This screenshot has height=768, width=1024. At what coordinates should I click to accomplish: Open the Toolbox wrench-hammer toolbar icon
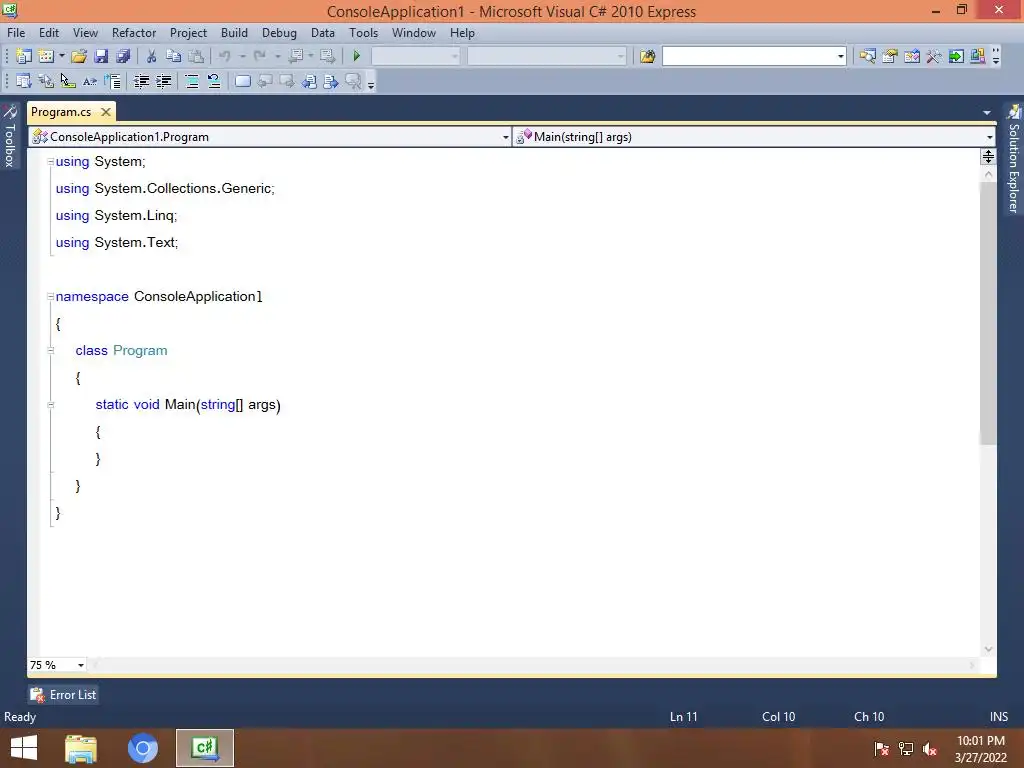pos(934,56)
